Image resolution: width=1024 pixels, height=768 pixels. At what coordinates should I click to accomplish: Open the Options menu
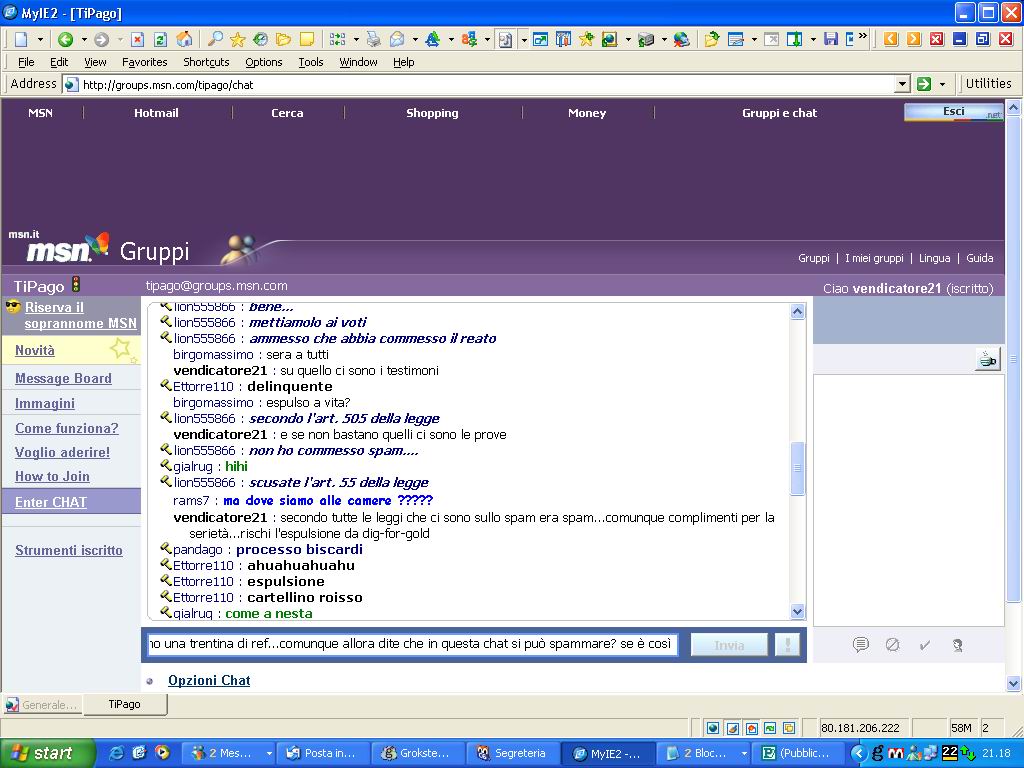pos(264,62)
